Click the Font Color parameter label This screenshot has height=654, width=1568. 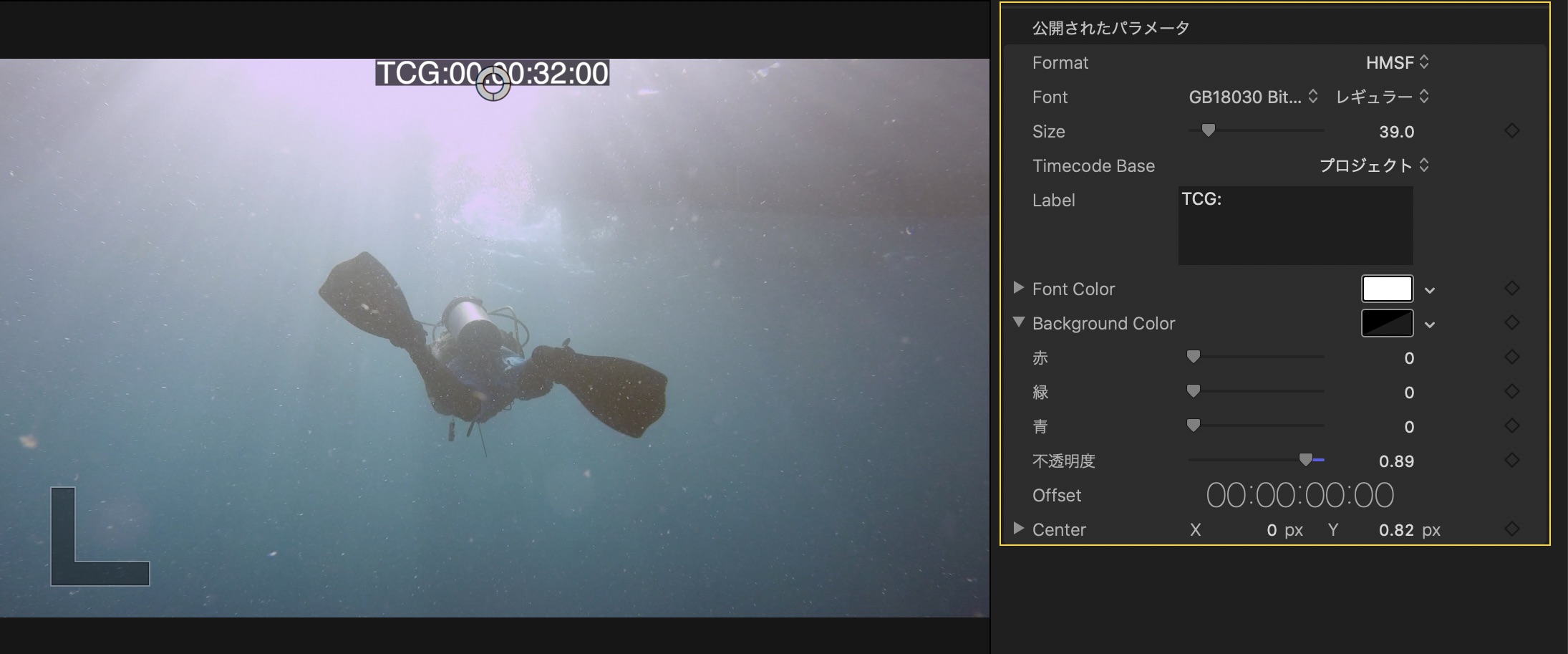coord(1073,289)
